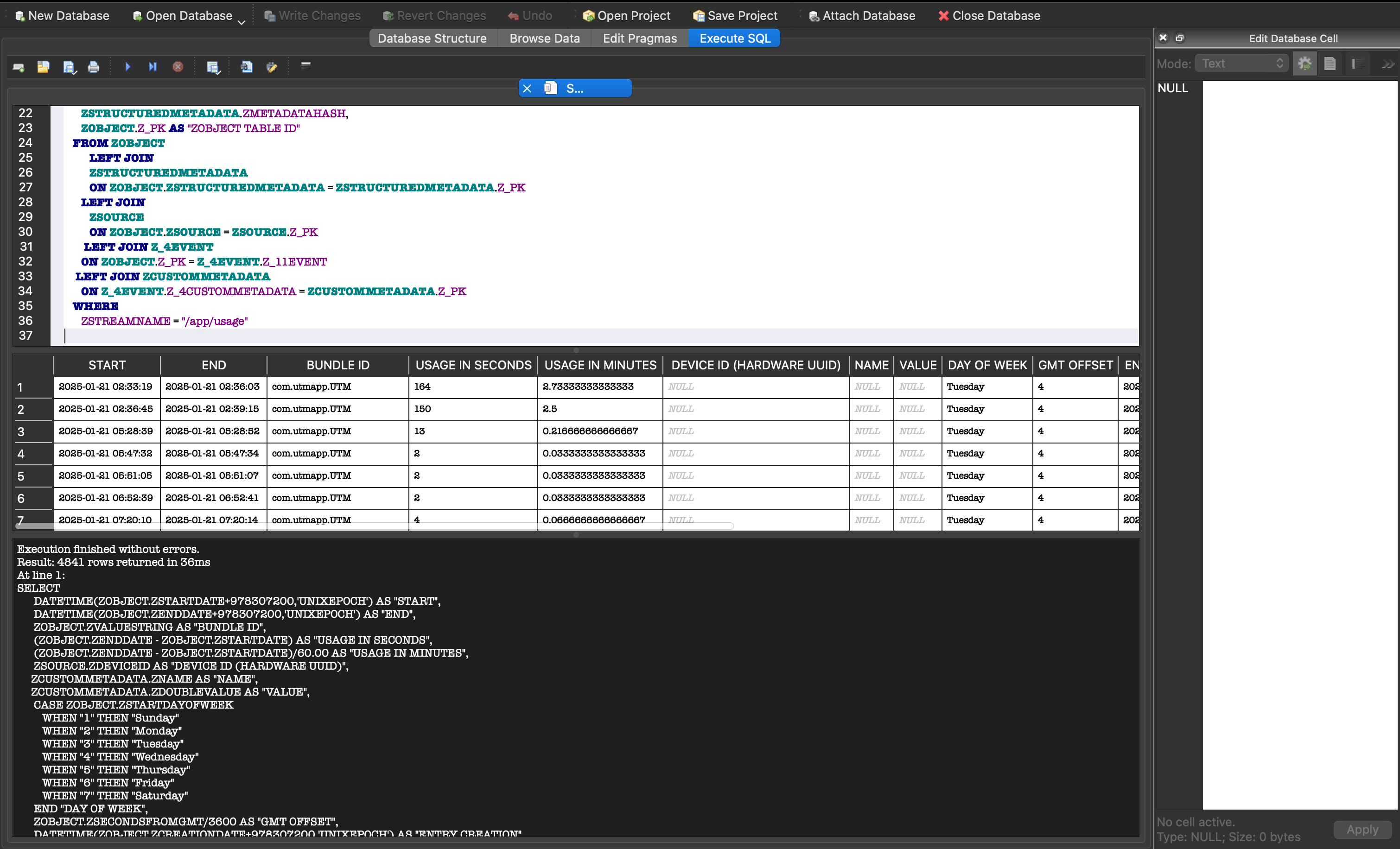Image resolution: width=1400 pixels, height=849 pixels.
Task: Click USAGE IN MINUTES column header
Action: click(x=601, y=365)
